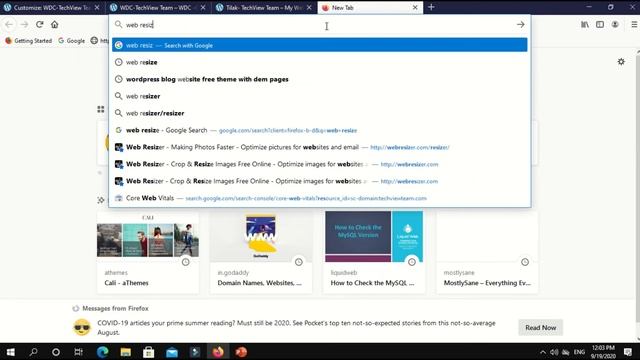Open the Google bookmark
Viewport: 640px width, 360px height.
point(71,41)
